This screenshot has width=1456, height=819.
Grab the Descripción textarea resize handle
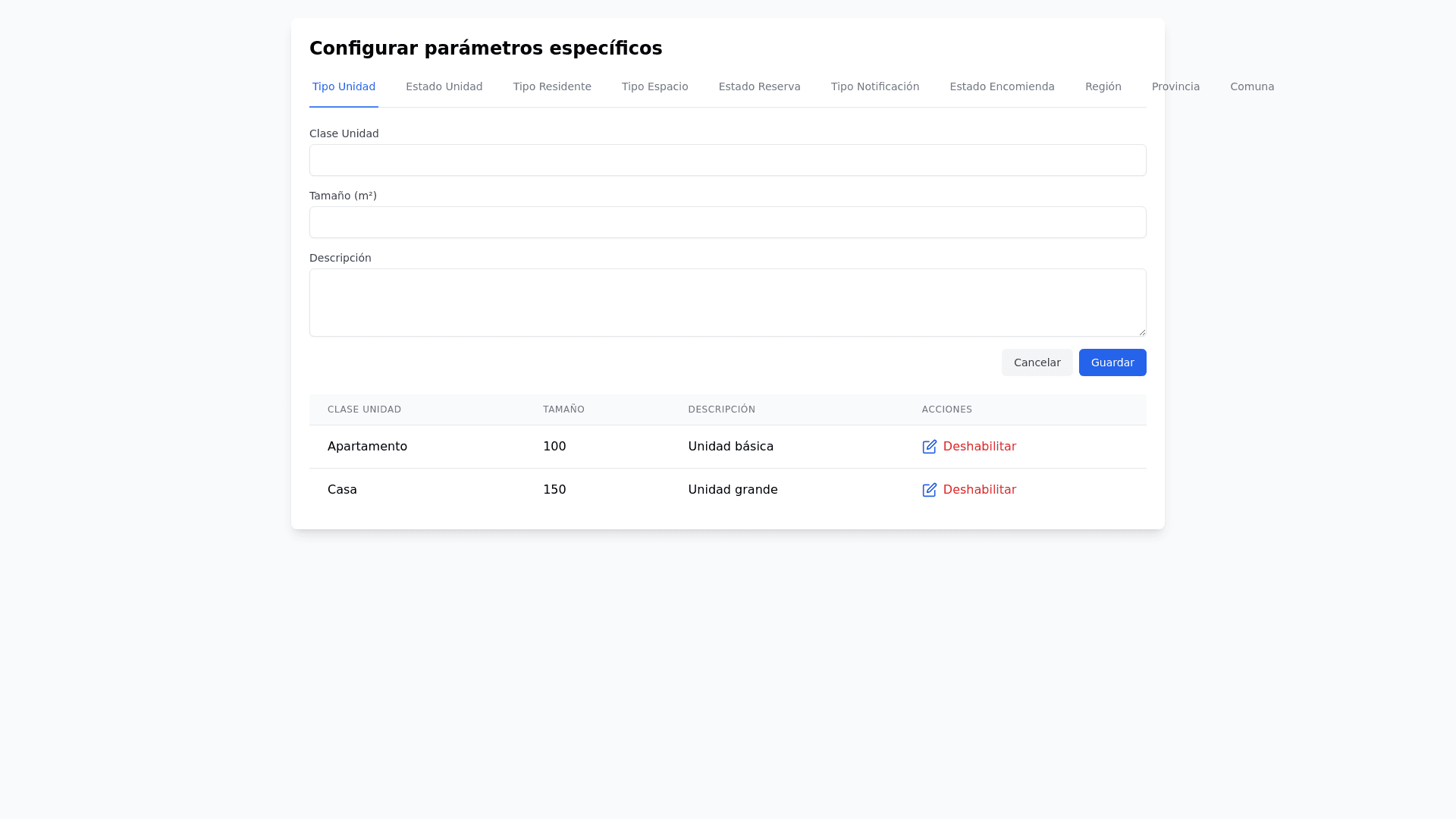[1141, 331]
